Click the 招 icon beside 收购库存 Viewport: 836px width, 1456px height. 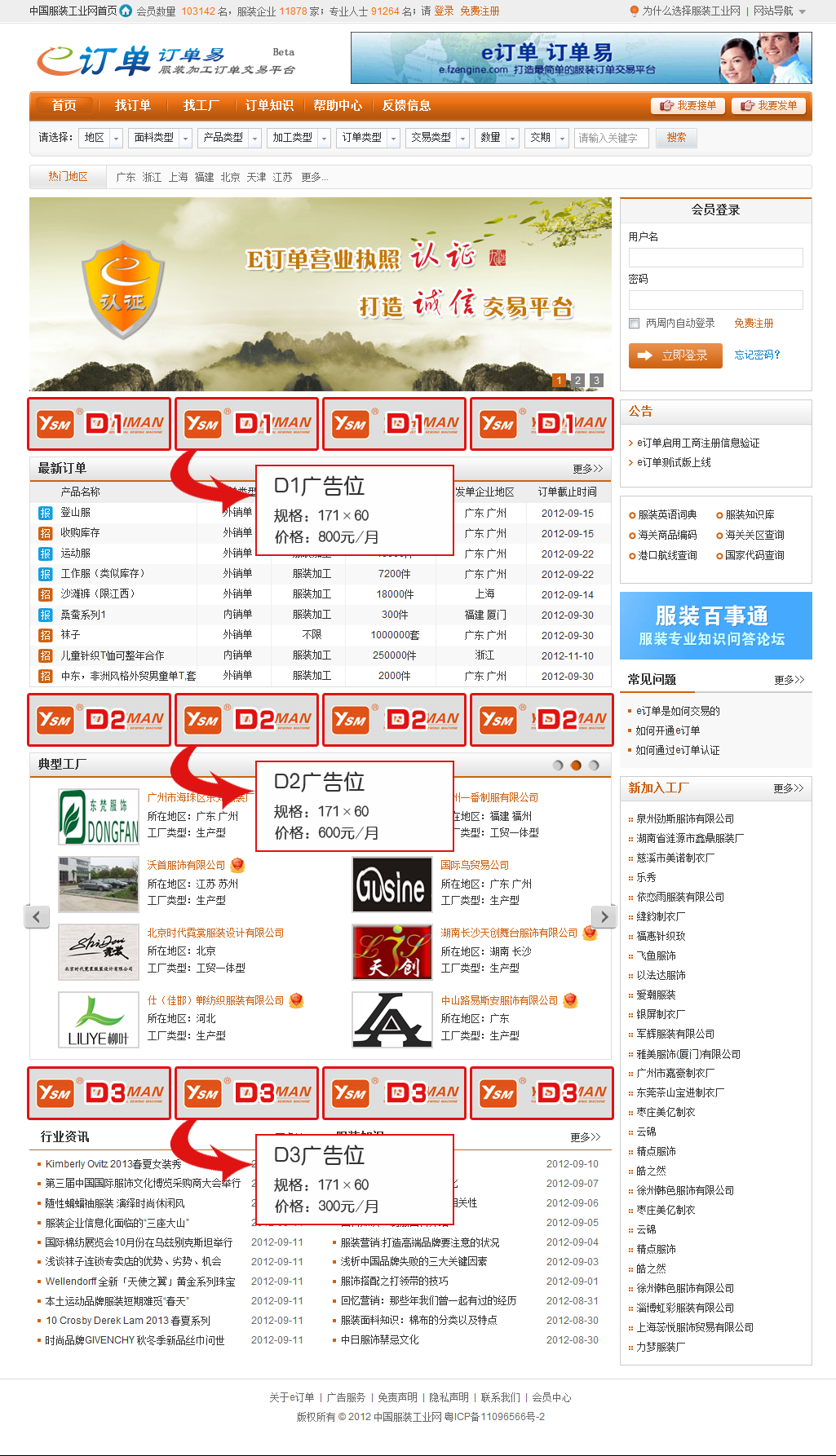click(x=46, y=533)
